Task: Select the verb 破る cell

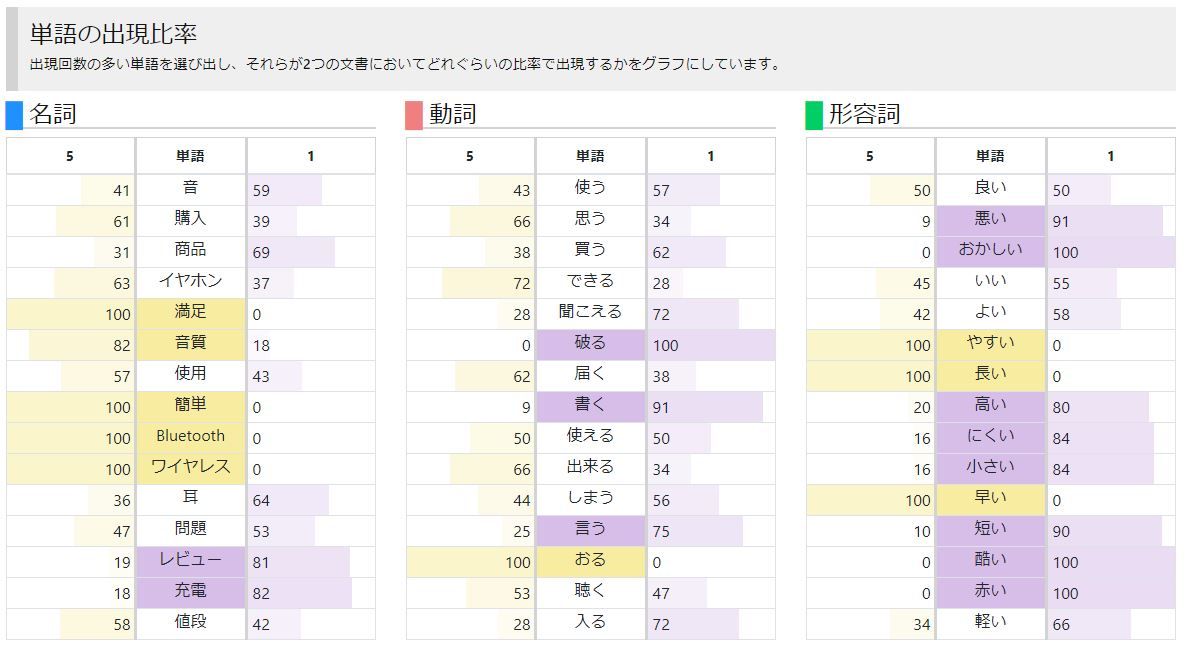Action: click(590, 343)
